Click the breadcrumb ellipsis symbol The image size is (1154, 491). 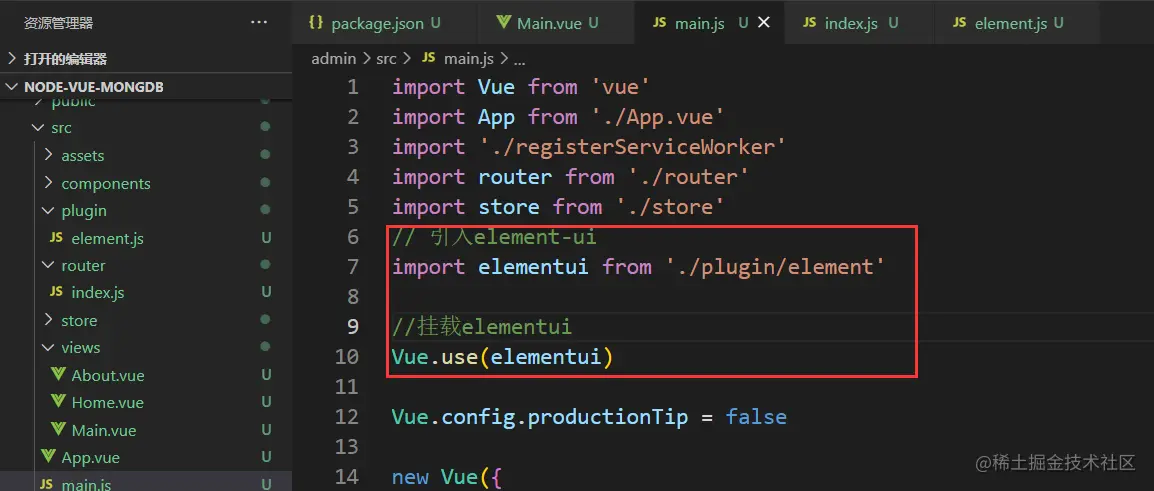[x=519, y=60]
